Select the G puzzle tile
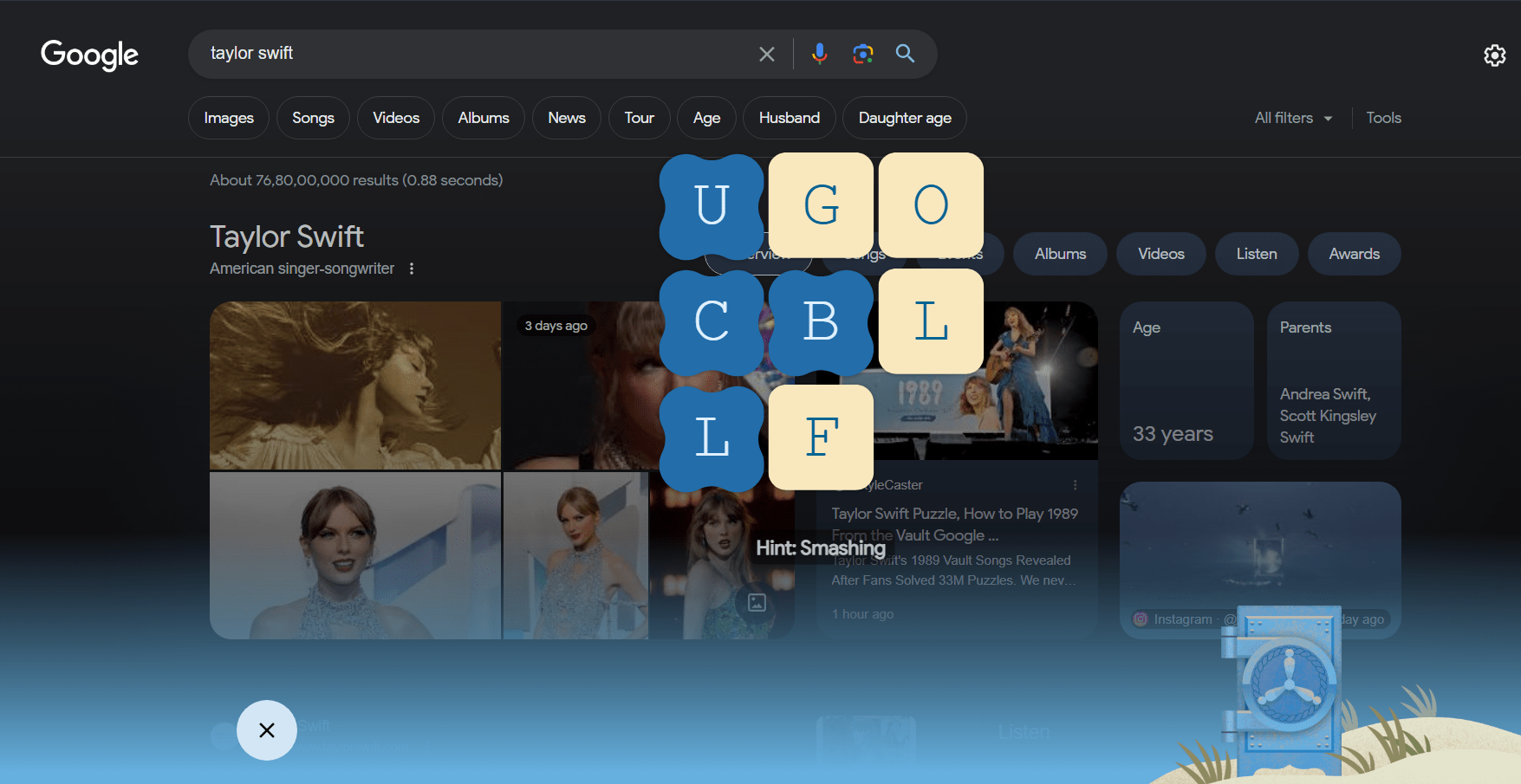Image resolution: width=1521 pixels, height=784 pixels. tap(822, 205)
